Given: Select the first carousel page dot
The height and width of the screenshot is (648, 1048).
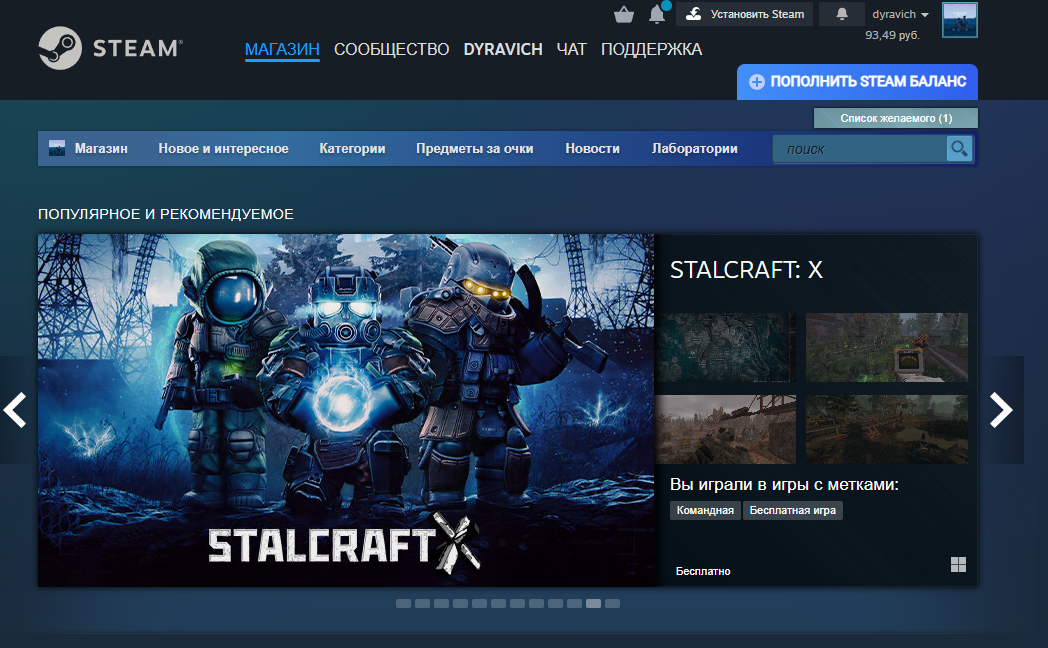Looking at the screenshot, I should click(x=403, y=603).
